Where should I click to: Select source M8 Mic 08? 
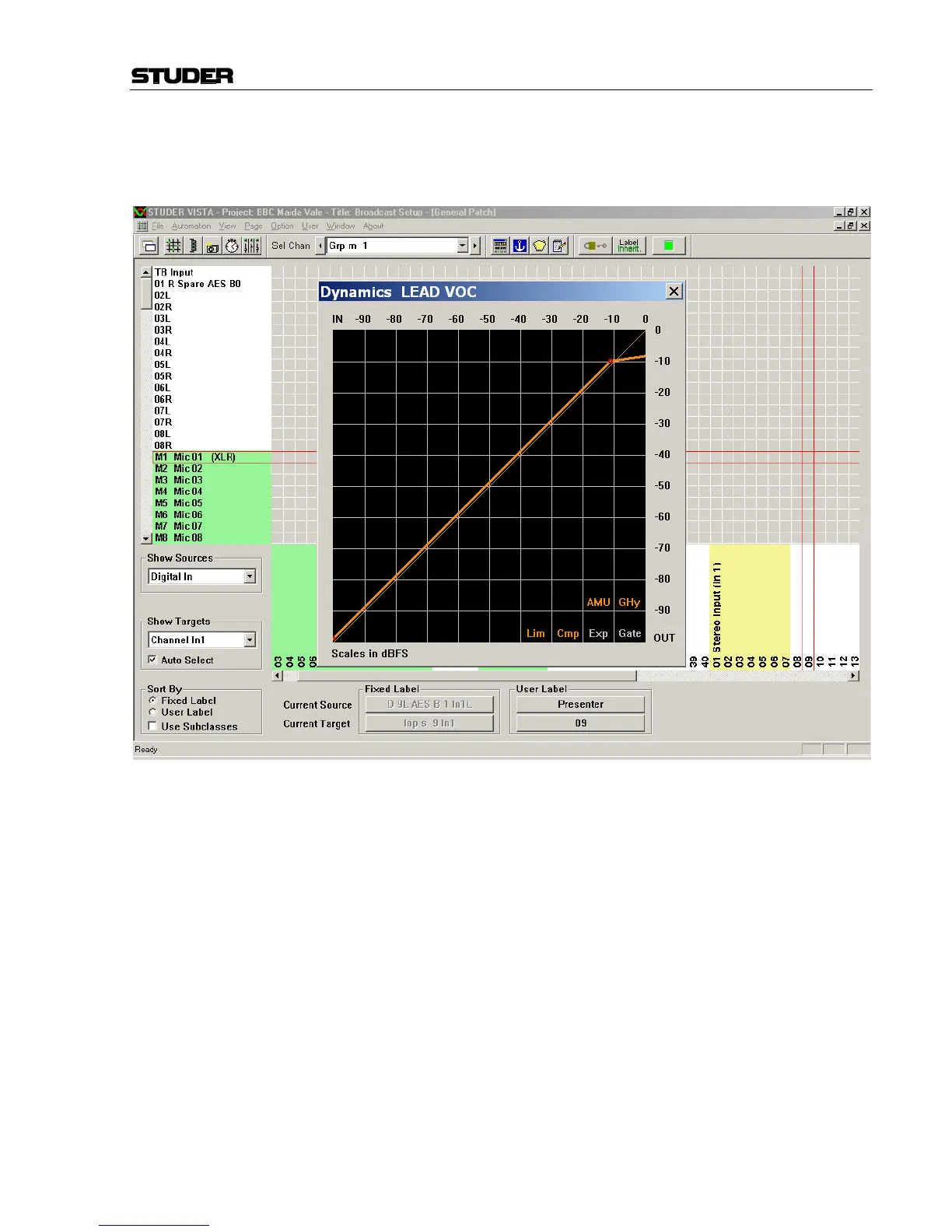212,537
